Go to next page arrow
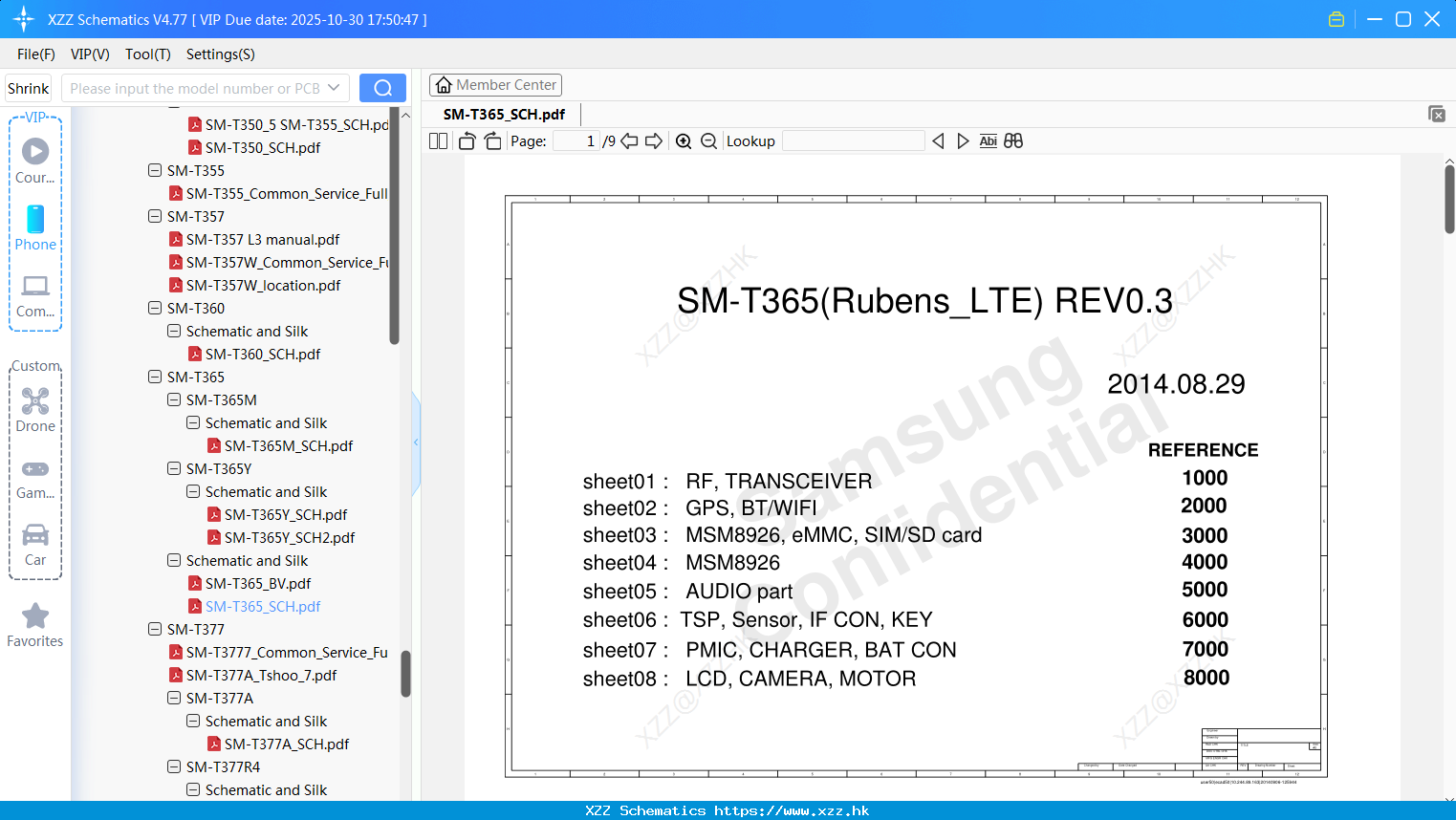Screen dimensions: 1456x820 [654, 140]
